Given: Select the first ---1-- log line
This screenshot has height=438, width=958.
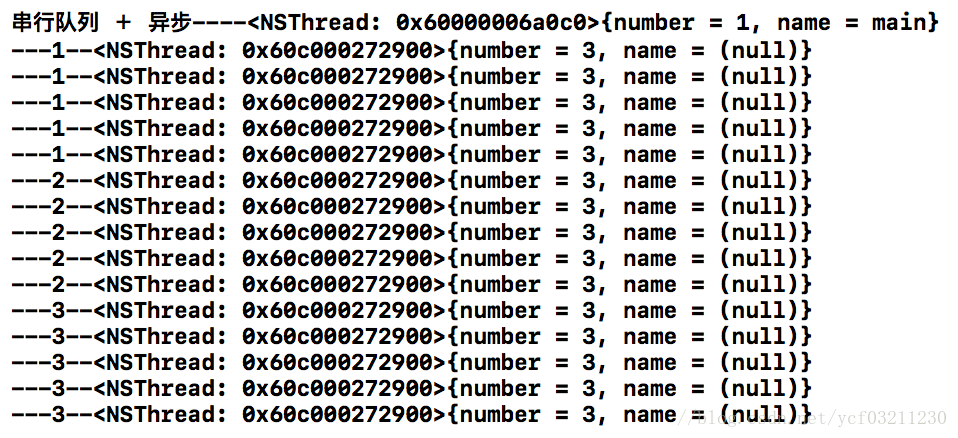Looking at the screenshot, I should (412, 51).
